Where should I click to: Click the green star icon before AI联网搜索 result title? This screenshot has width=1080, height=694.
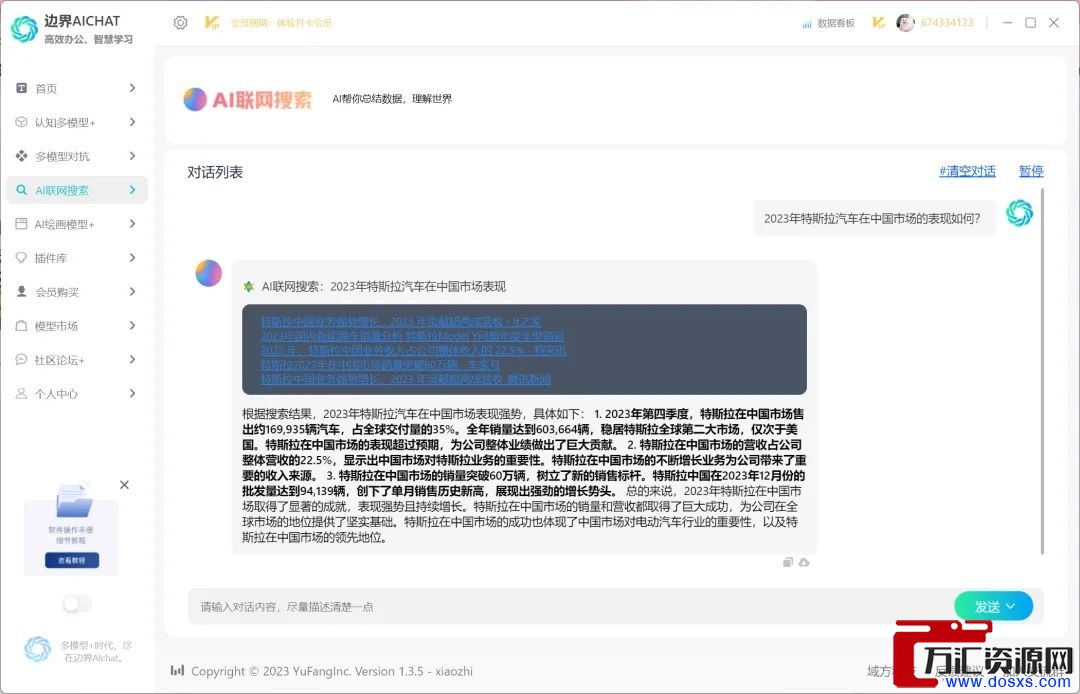[x=249, y=286]
